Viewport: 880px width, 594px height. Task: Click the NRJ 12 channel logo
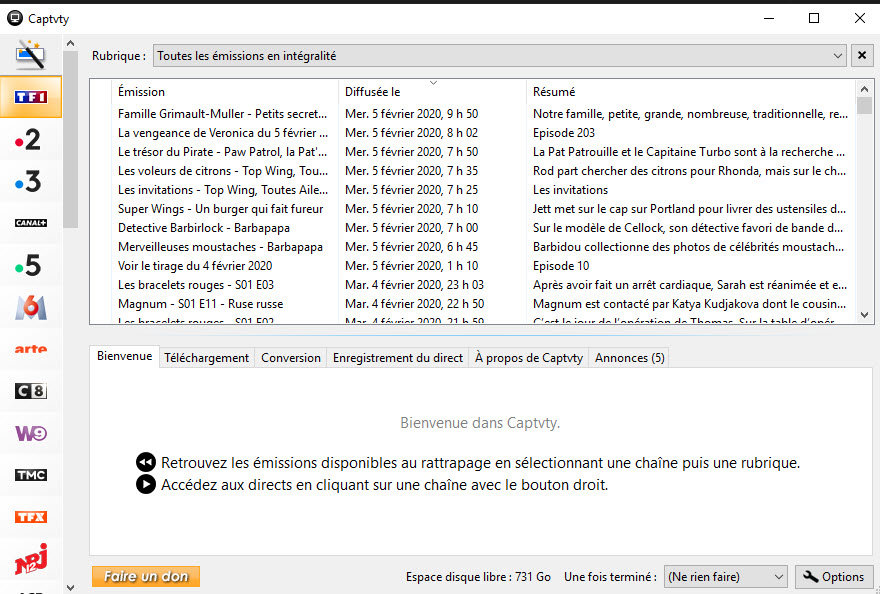(31, 559)
